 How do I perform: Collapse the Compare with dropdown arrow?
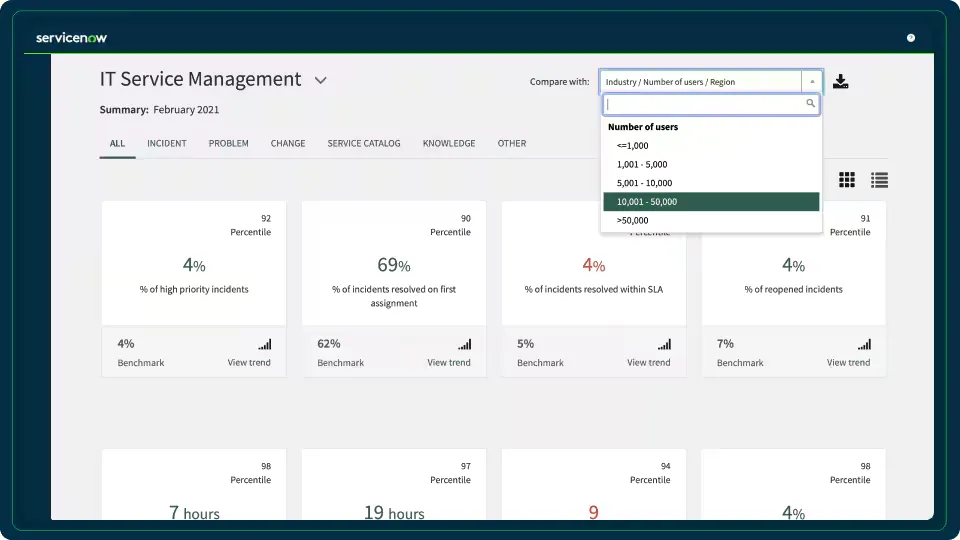[x=812, y=81]
